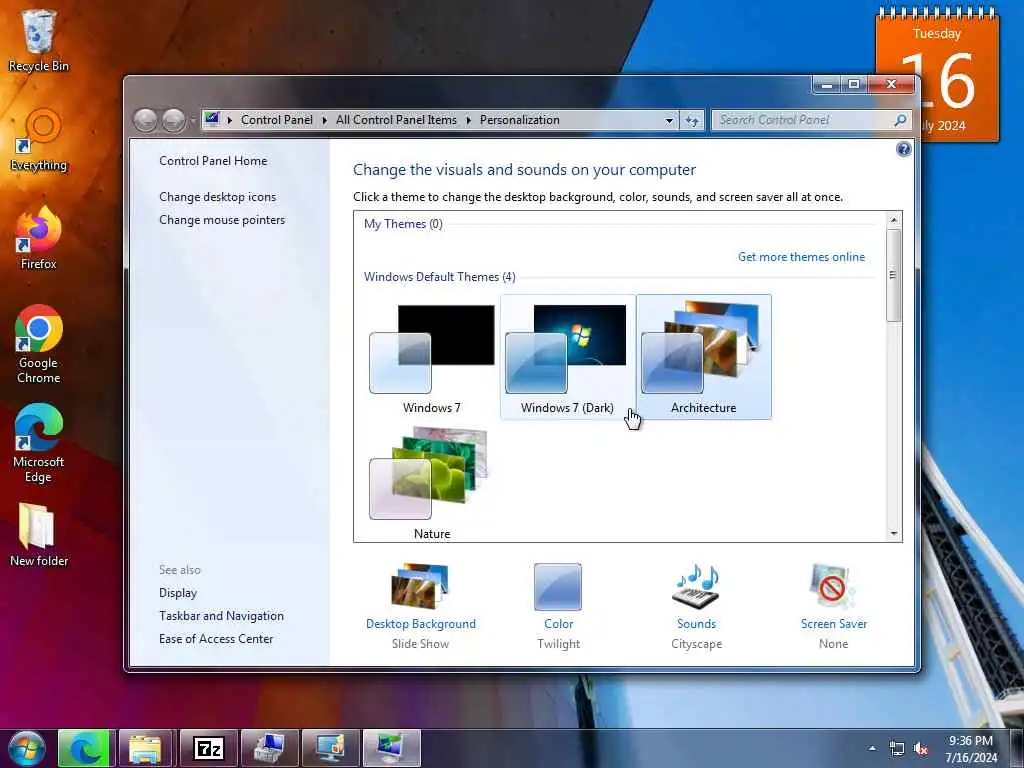Open Desktop Background slide show settings
Image resolution: width=1024 pixels, height=768 pixels.
click(421, 606)
